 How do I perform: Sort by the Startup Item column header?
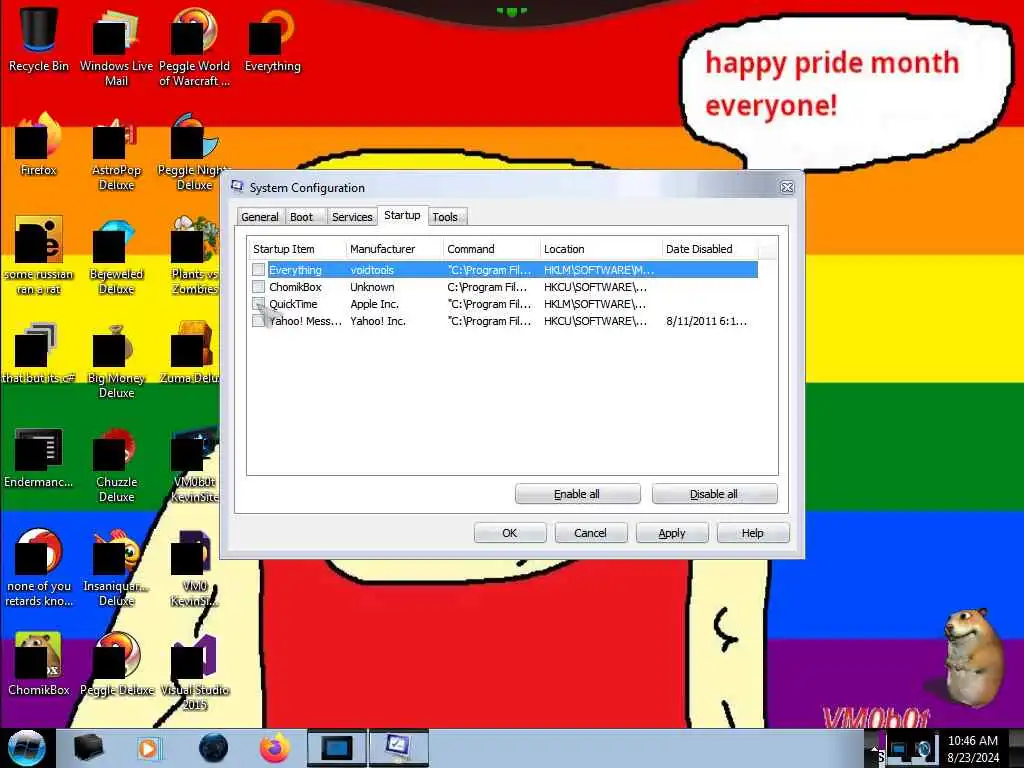click(x=296, y=249)
